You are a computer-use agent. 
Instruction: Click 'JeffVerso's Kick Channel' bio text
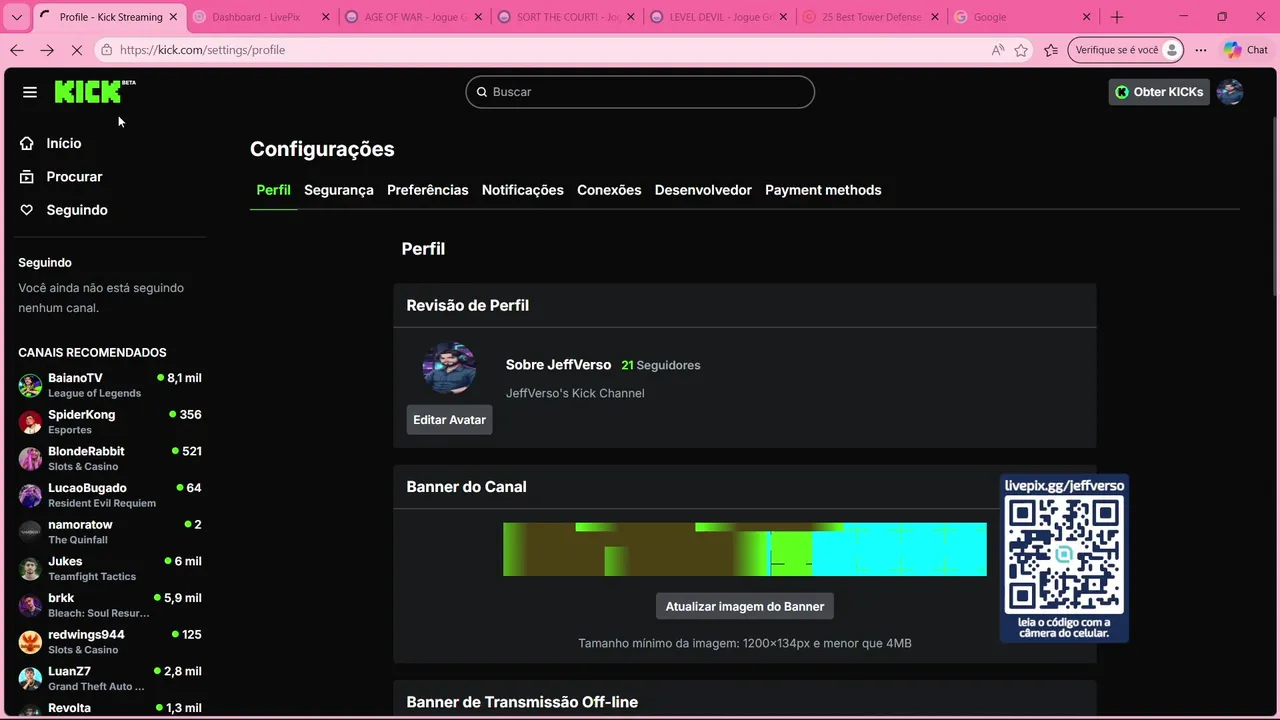pos(575,393)
